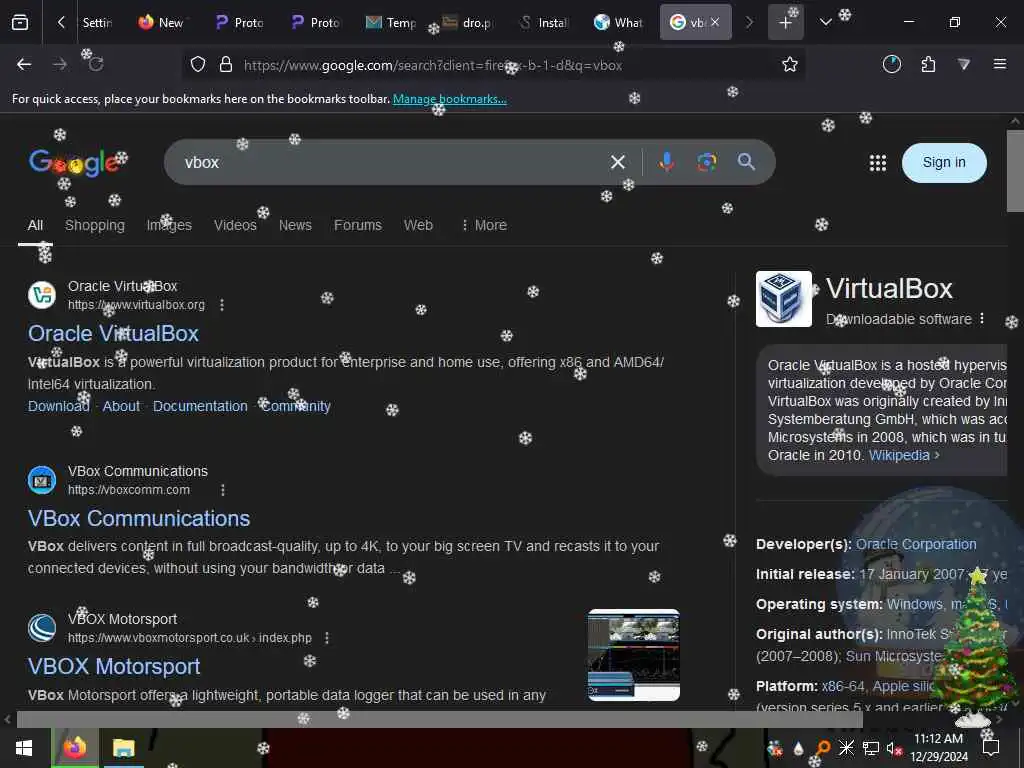The width and height of the screenshot is (1024, 768).
Task: Open VBOX Motorsport result title
Action: [114, 667]
